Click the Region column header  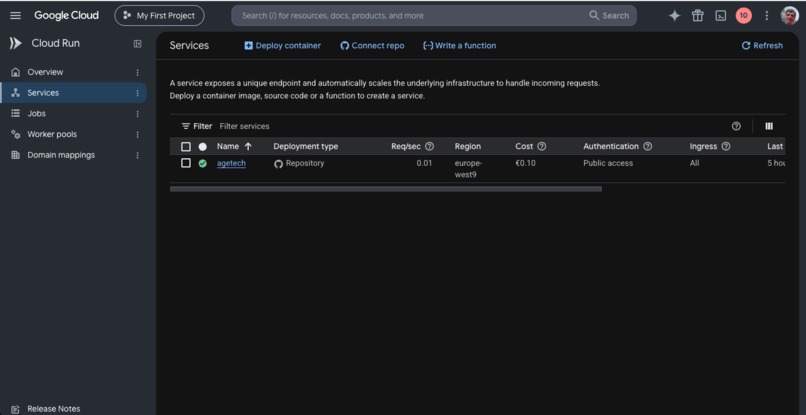click(x=468, y=146)
